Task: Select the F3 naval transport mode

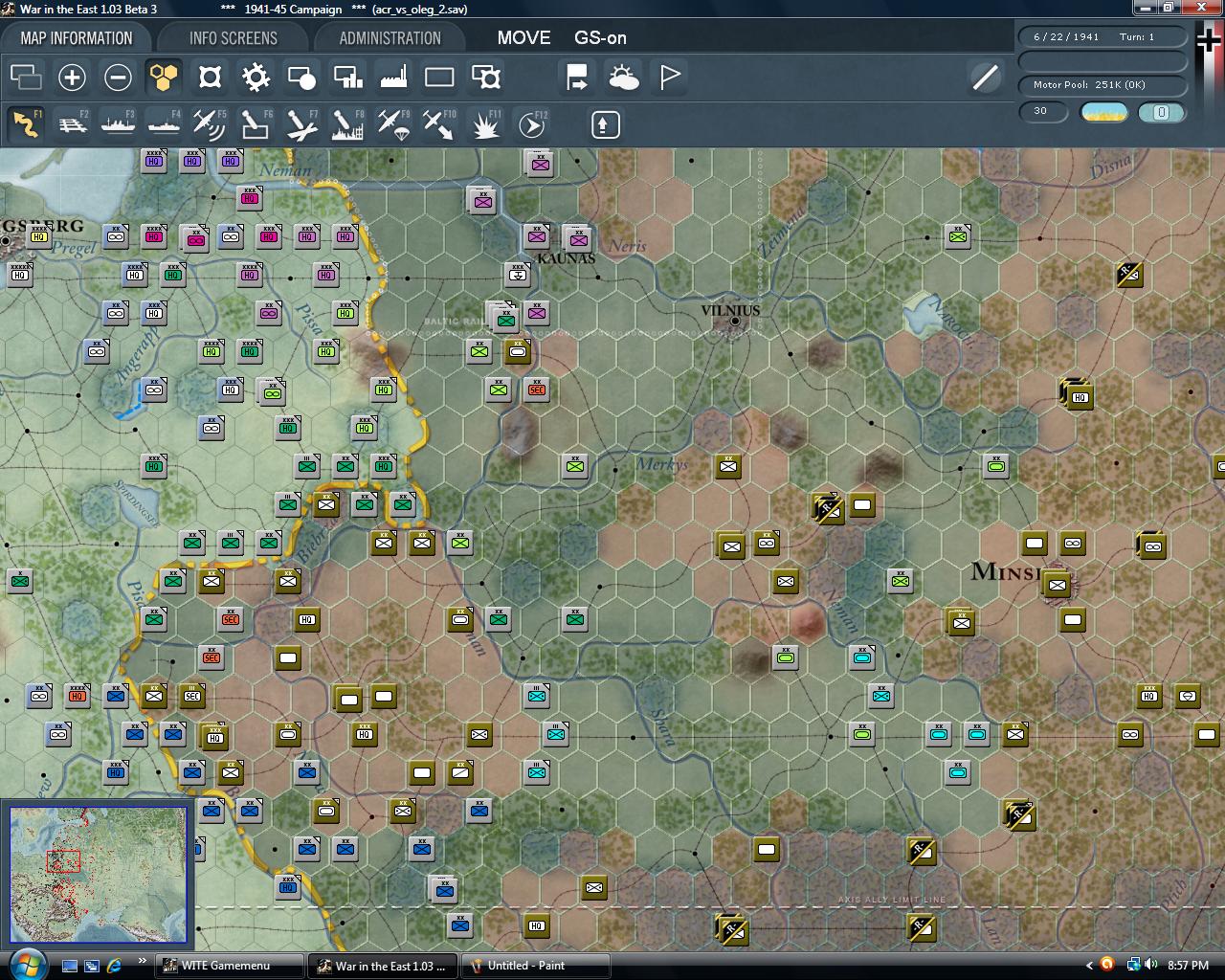Action: tap(118, 124)
